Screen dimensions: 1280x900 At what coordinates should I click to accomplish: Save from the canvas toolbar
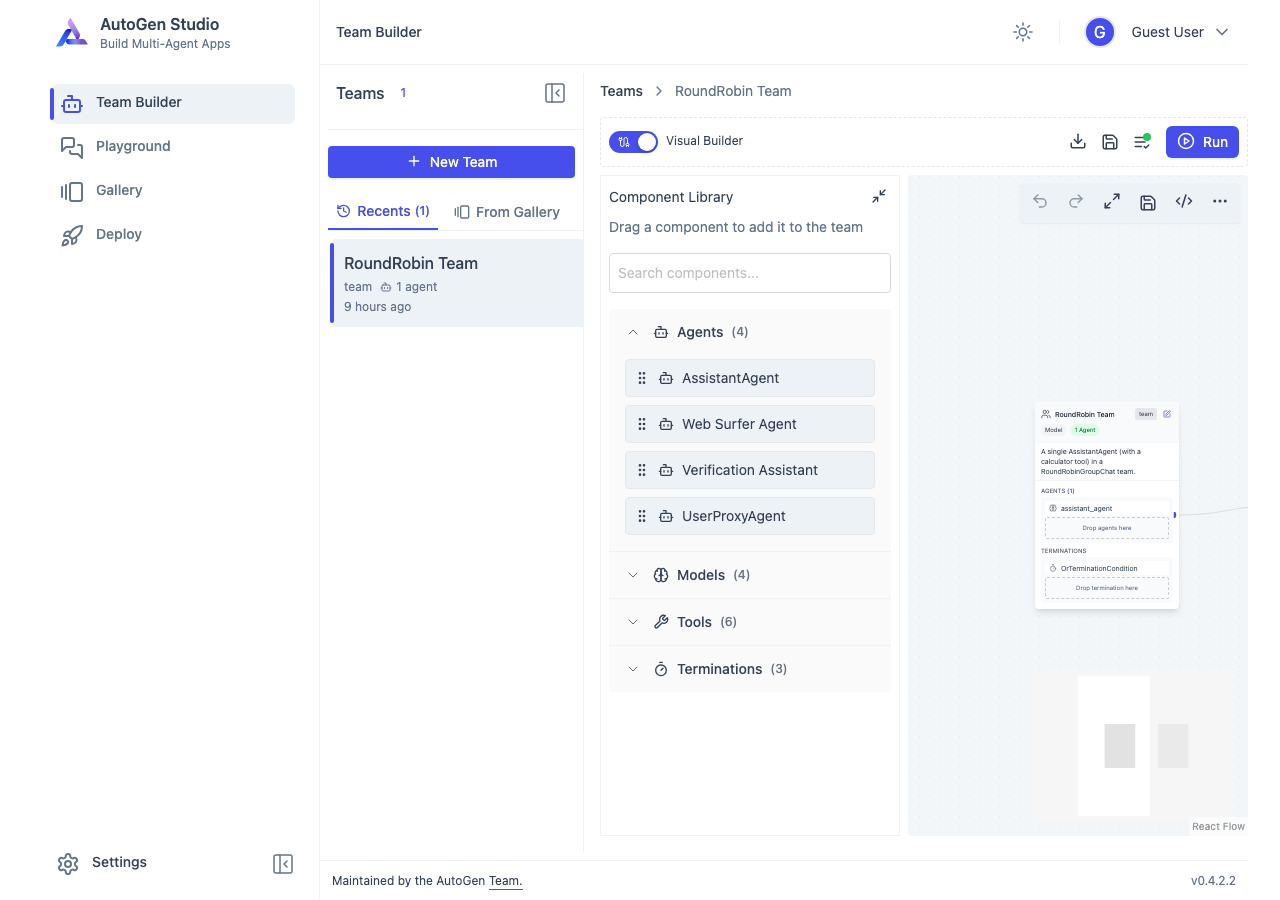click(1148, 202)
